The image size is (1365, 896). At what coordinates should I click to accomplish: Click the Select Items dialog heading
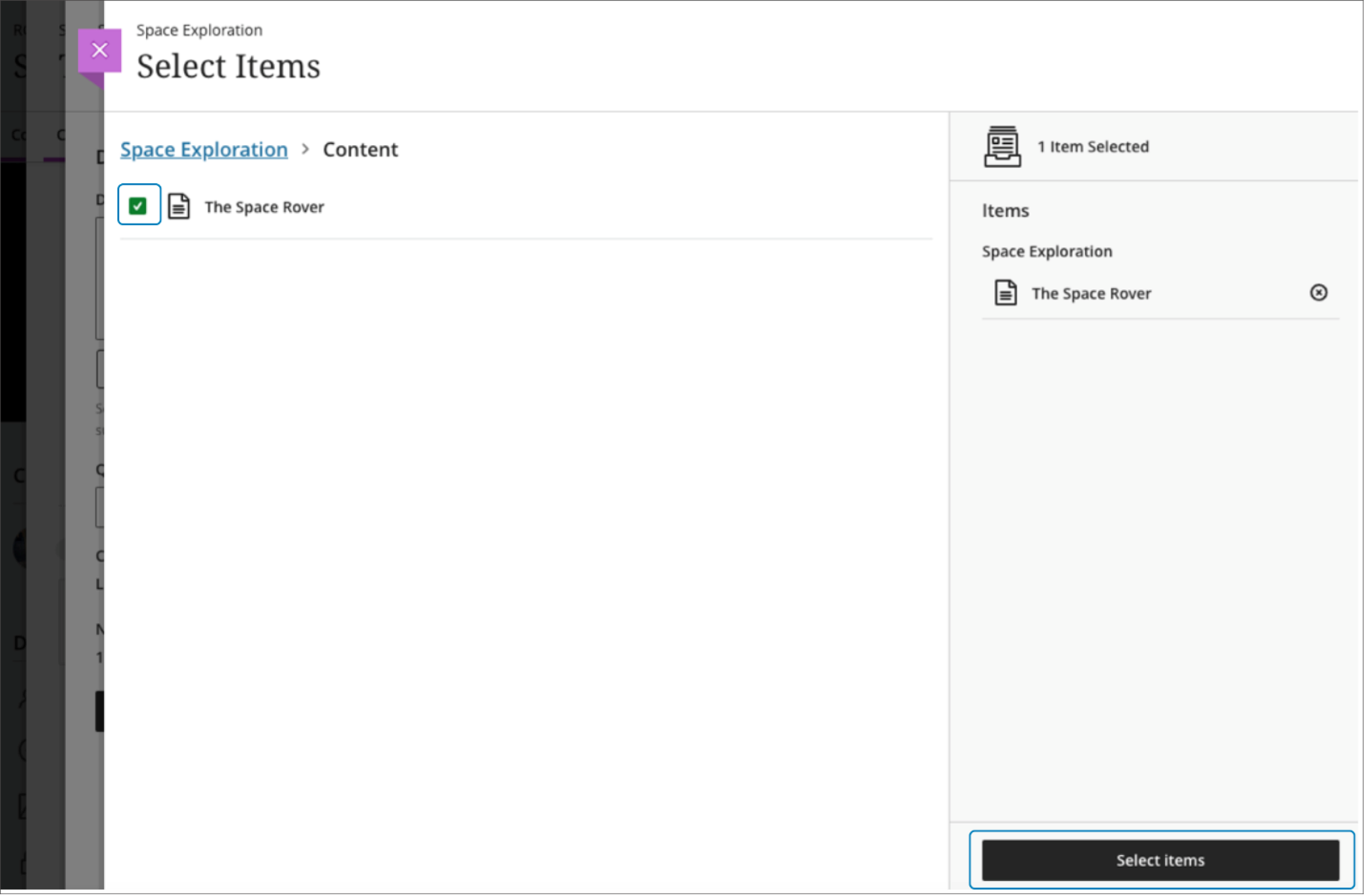click(x=228, y=65)
